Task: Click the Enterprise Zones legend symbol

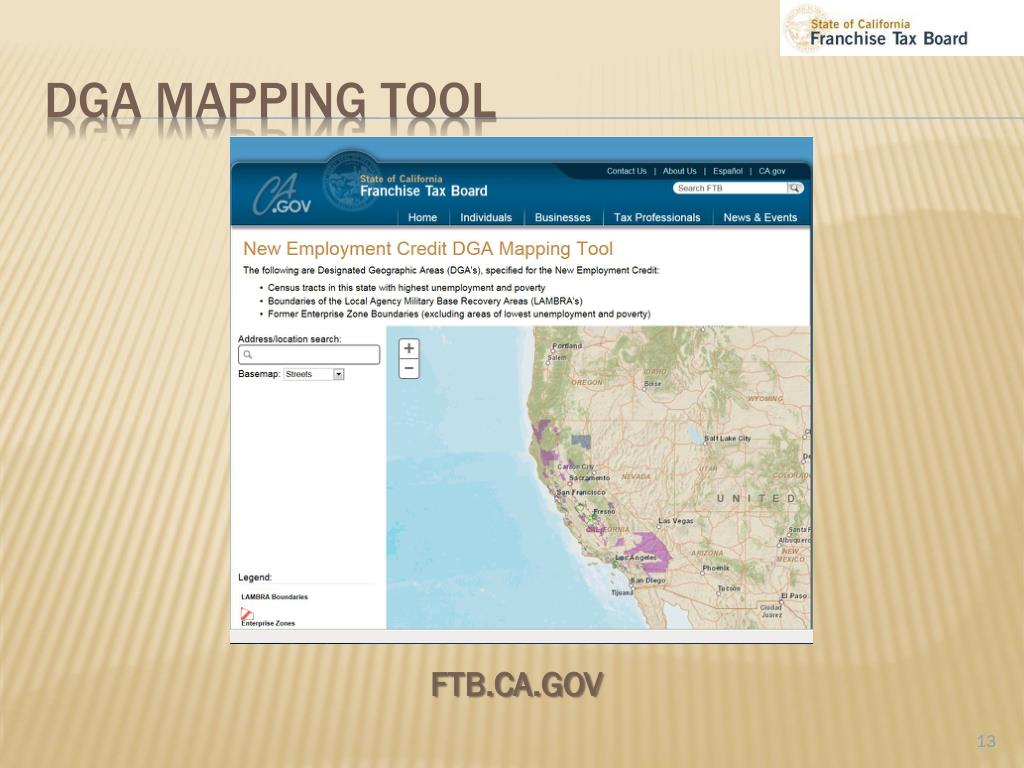Action: pos(247,613)
